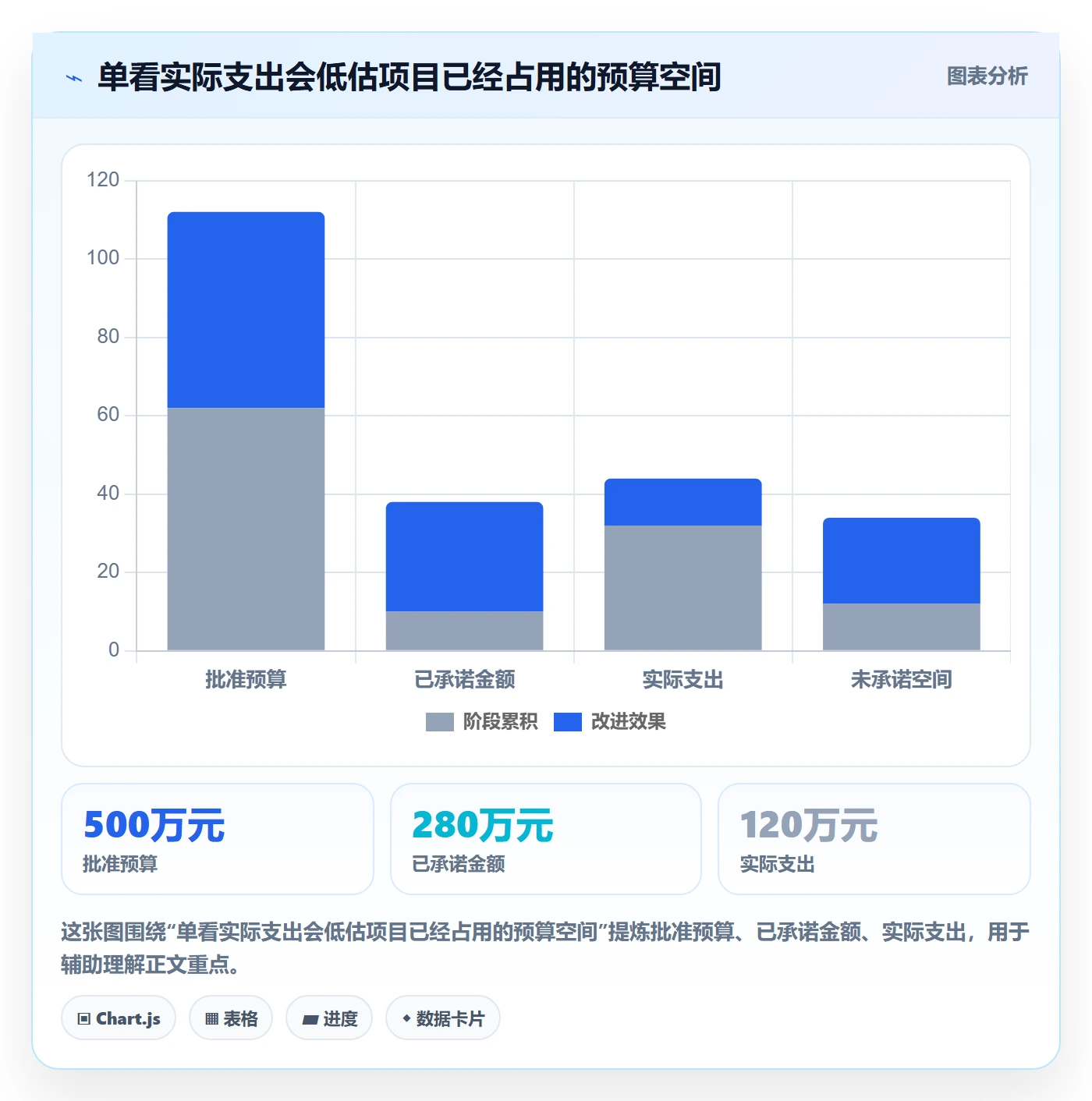Click the gray segment of 已承诺金额 bar
The width and height of the screenshot is (1092, 1101).
(x=464, y=631)
